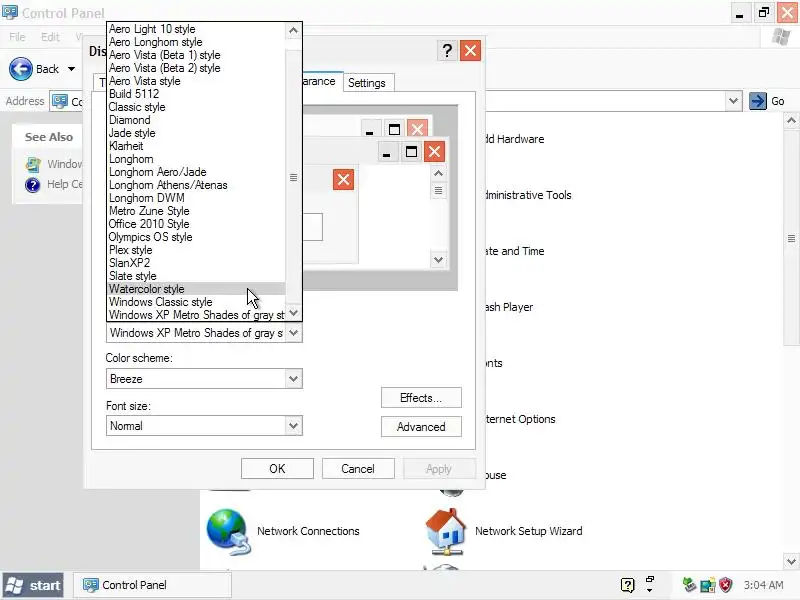The image size is (800, 600).
Task: Open the Back history dropdown arrow
Action: (71, 69)
